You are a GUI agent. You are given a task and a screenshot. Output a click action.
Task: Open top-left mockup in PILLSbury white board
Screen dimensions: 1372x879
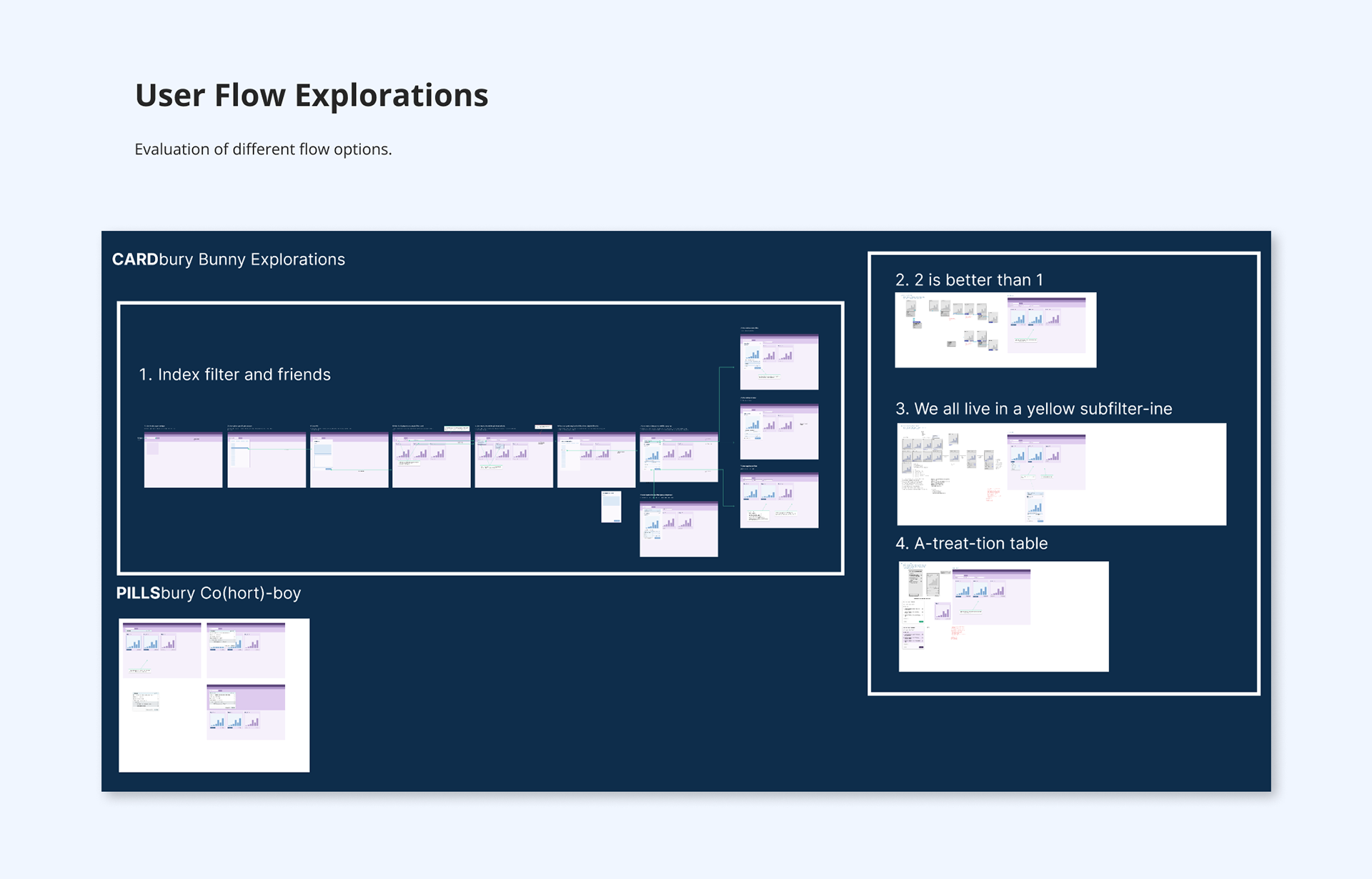coord(161,650)
